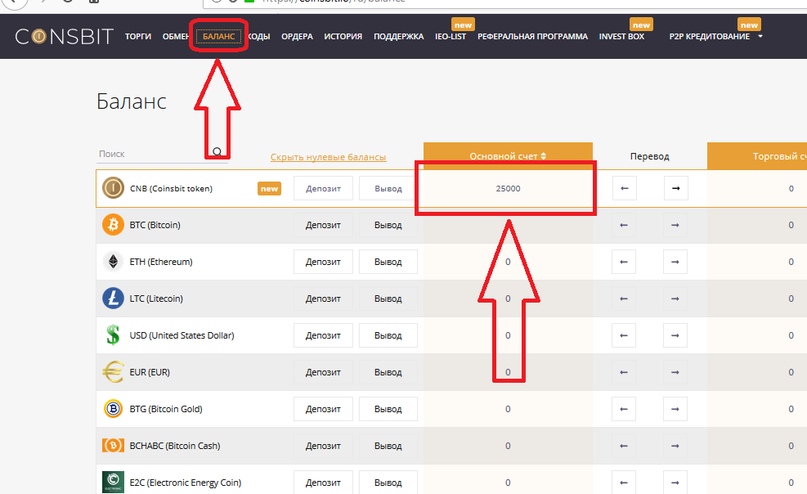807x494 pixels.
Task: Transfer CNB right with arrow button
Action: point(676,188)
